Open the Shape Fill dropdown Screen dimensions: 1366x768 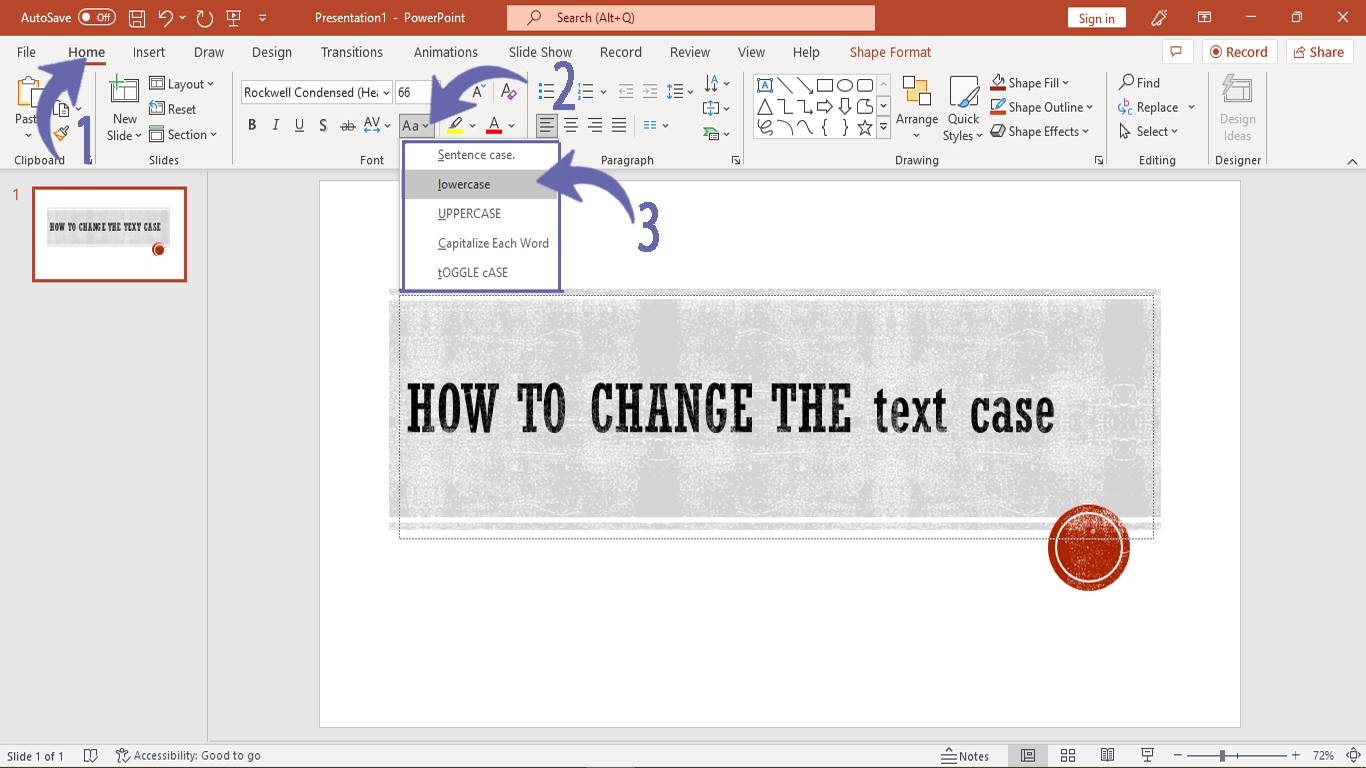(1031, 83)
